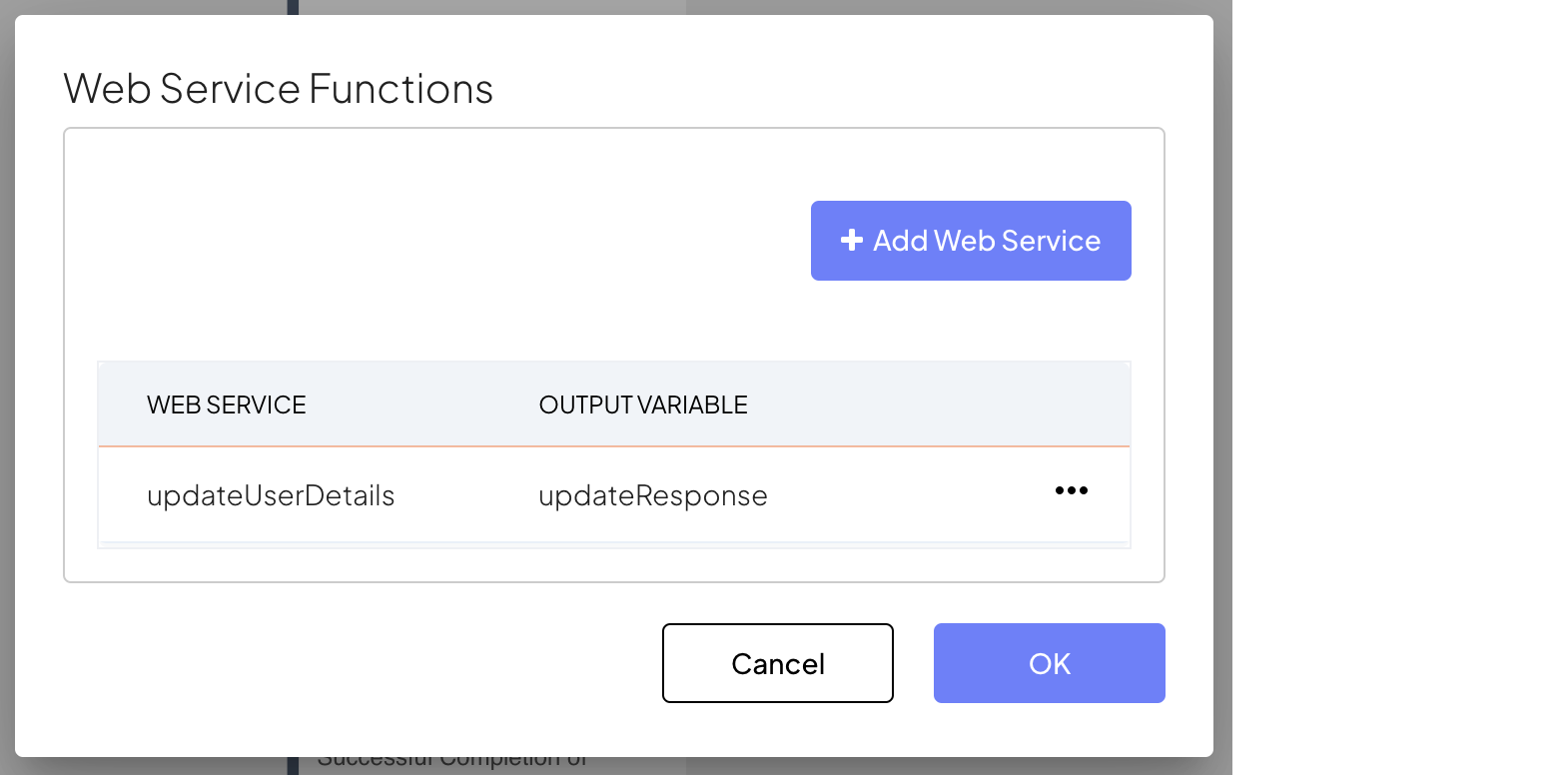This screenshot has height=775, width=1568.
Task: Click the dark vertical bar behind the dialog top
Action: click(x=293, y=7)
